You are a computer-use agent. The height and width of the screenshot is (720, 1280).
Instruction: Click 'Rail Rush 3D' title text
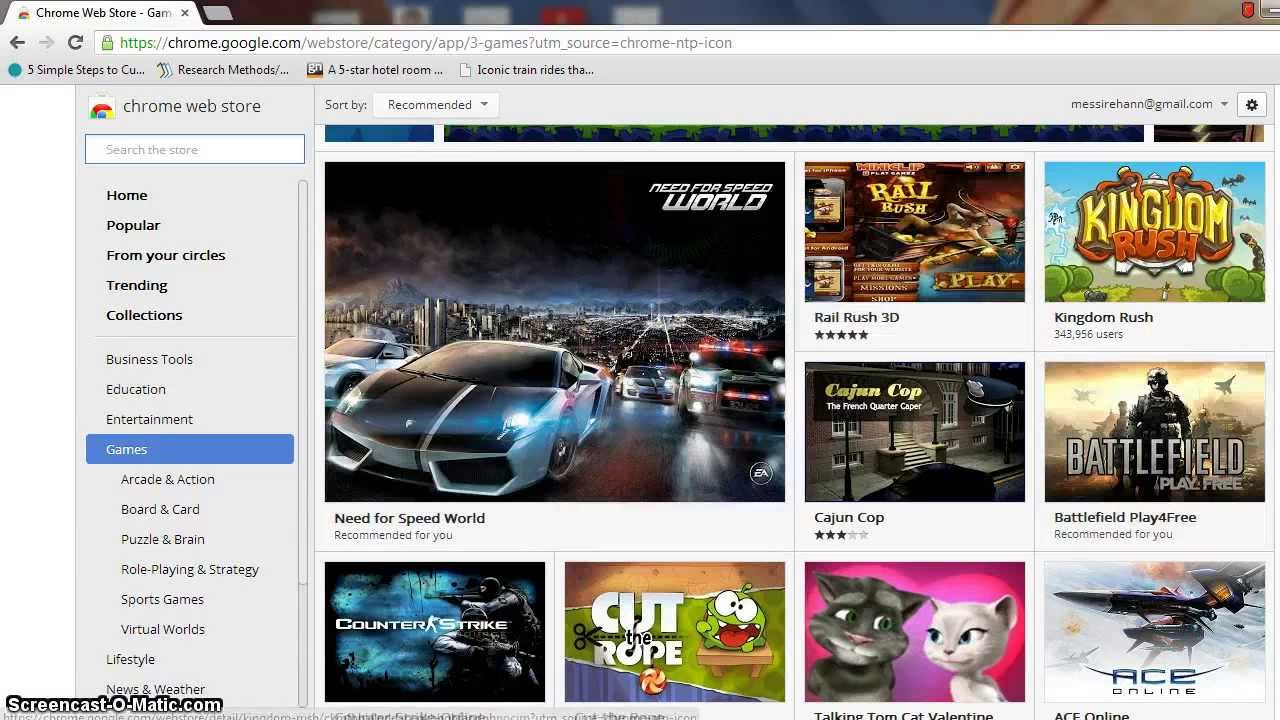857,317
